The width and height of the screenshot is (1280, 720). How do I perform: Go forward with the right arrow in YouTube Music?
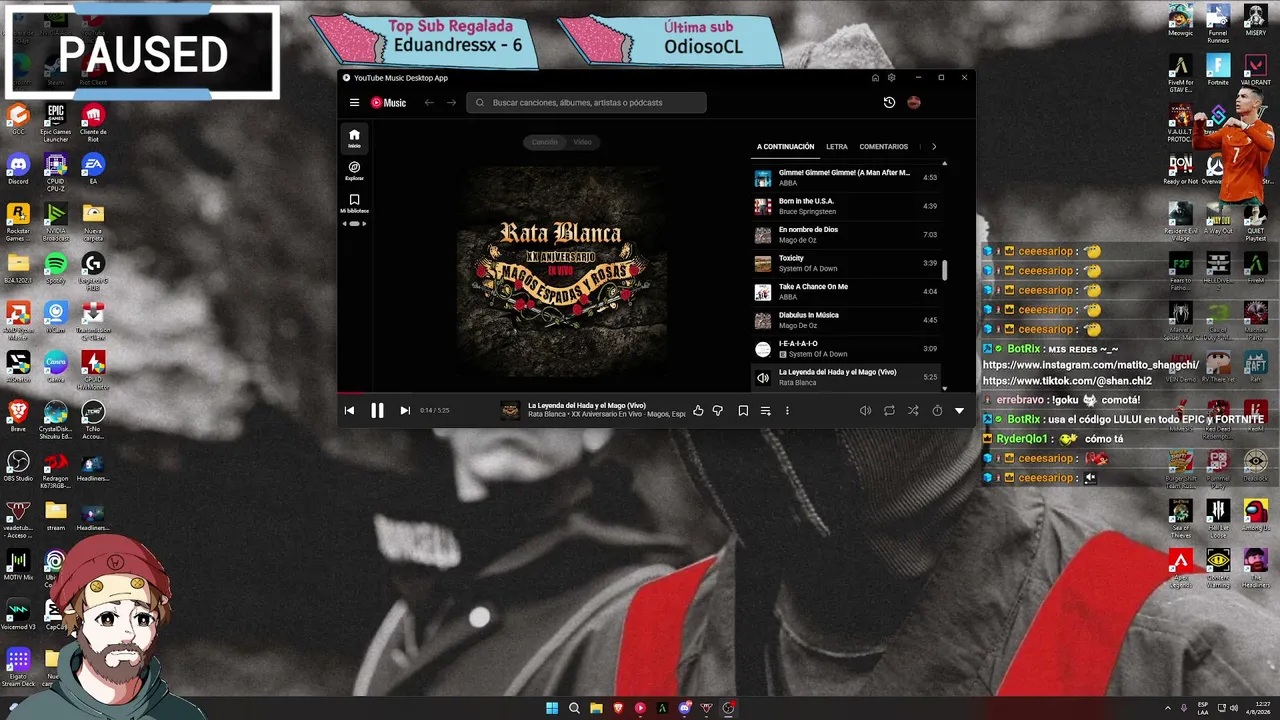tap(451, 102)
